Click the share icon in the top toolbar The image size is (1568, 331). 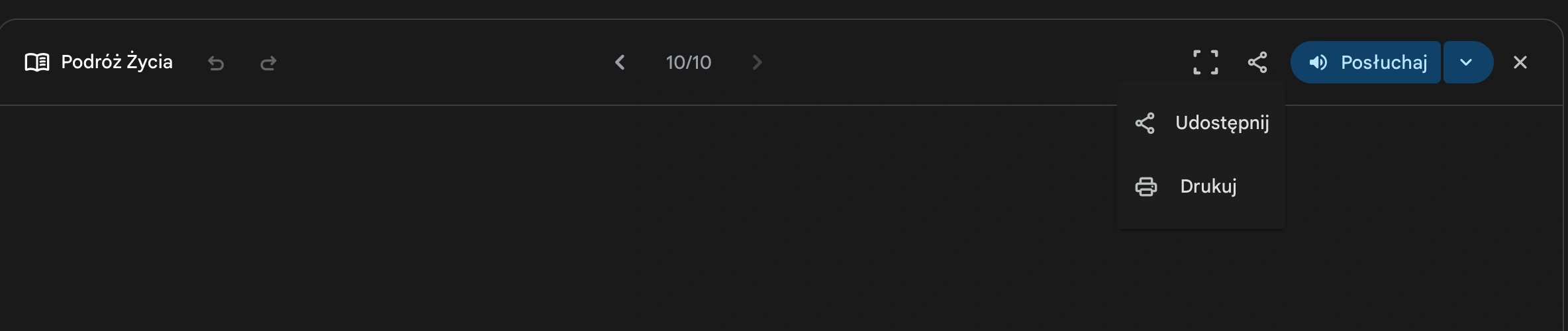coord(1257,62)
